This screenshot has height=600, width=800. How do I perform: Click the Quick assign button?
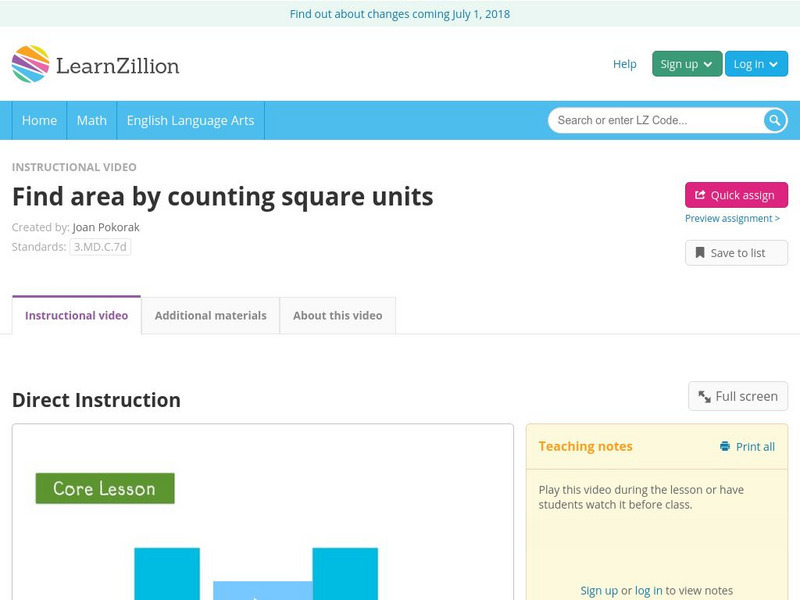[x=736, y=195]
